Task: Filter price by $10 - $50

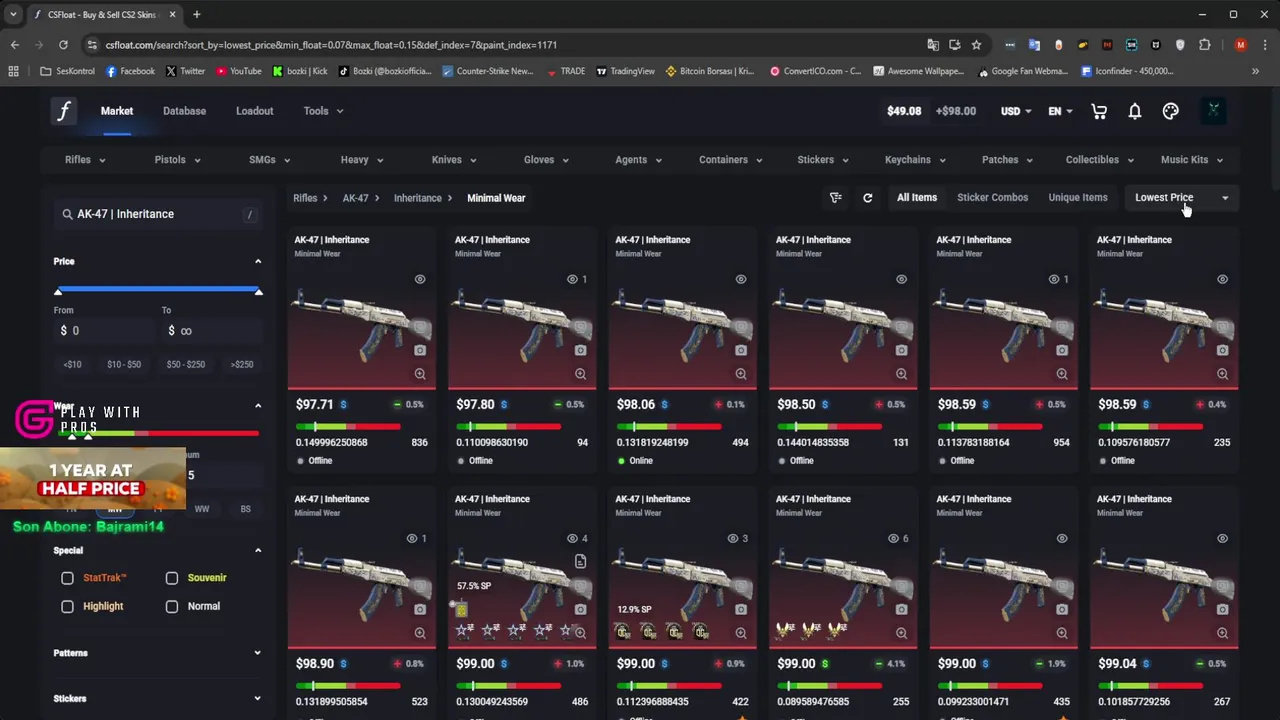Action: [x=124, y=365]
